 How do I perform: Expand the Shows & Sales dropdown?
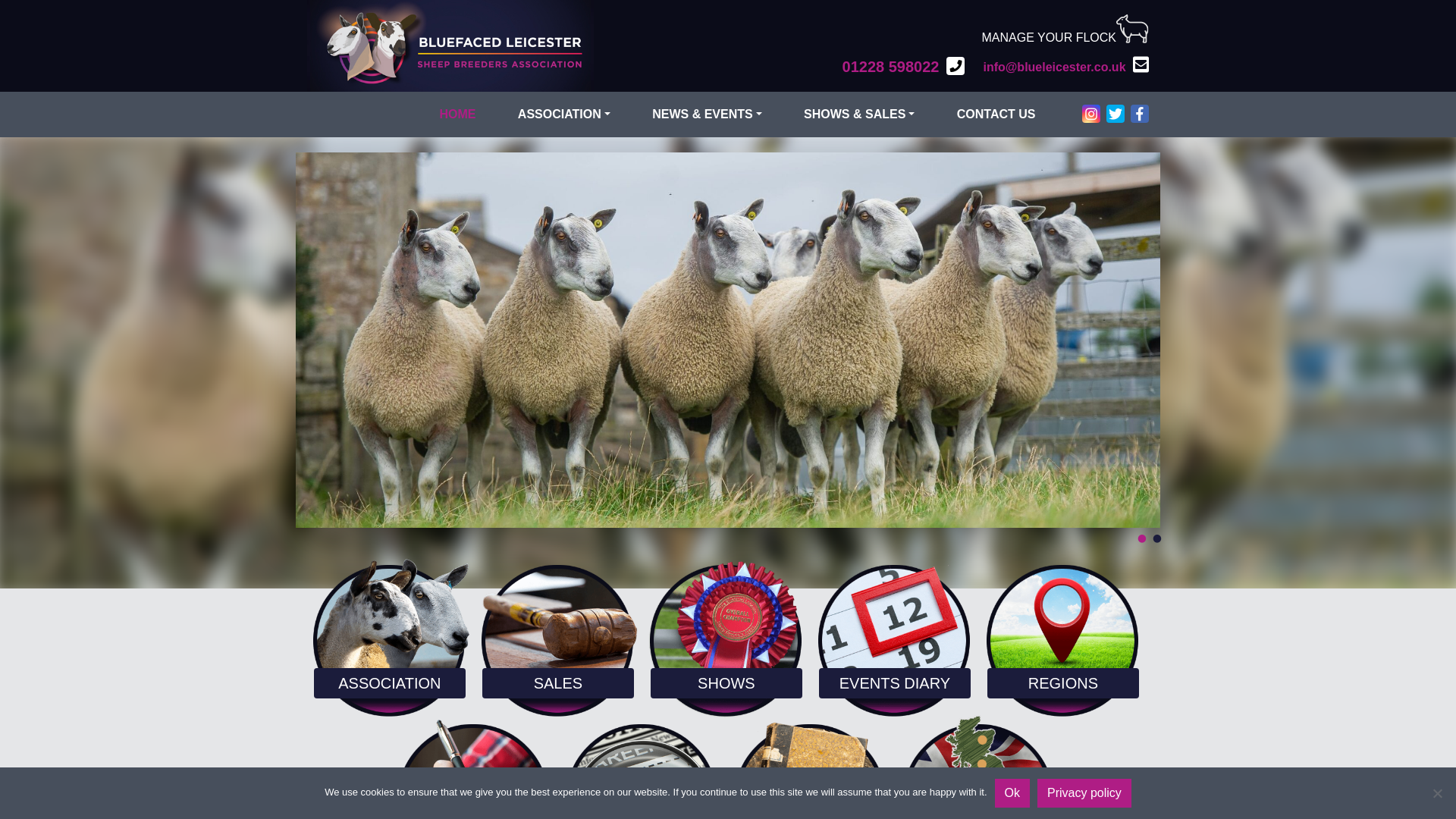(x=859, y=115)
